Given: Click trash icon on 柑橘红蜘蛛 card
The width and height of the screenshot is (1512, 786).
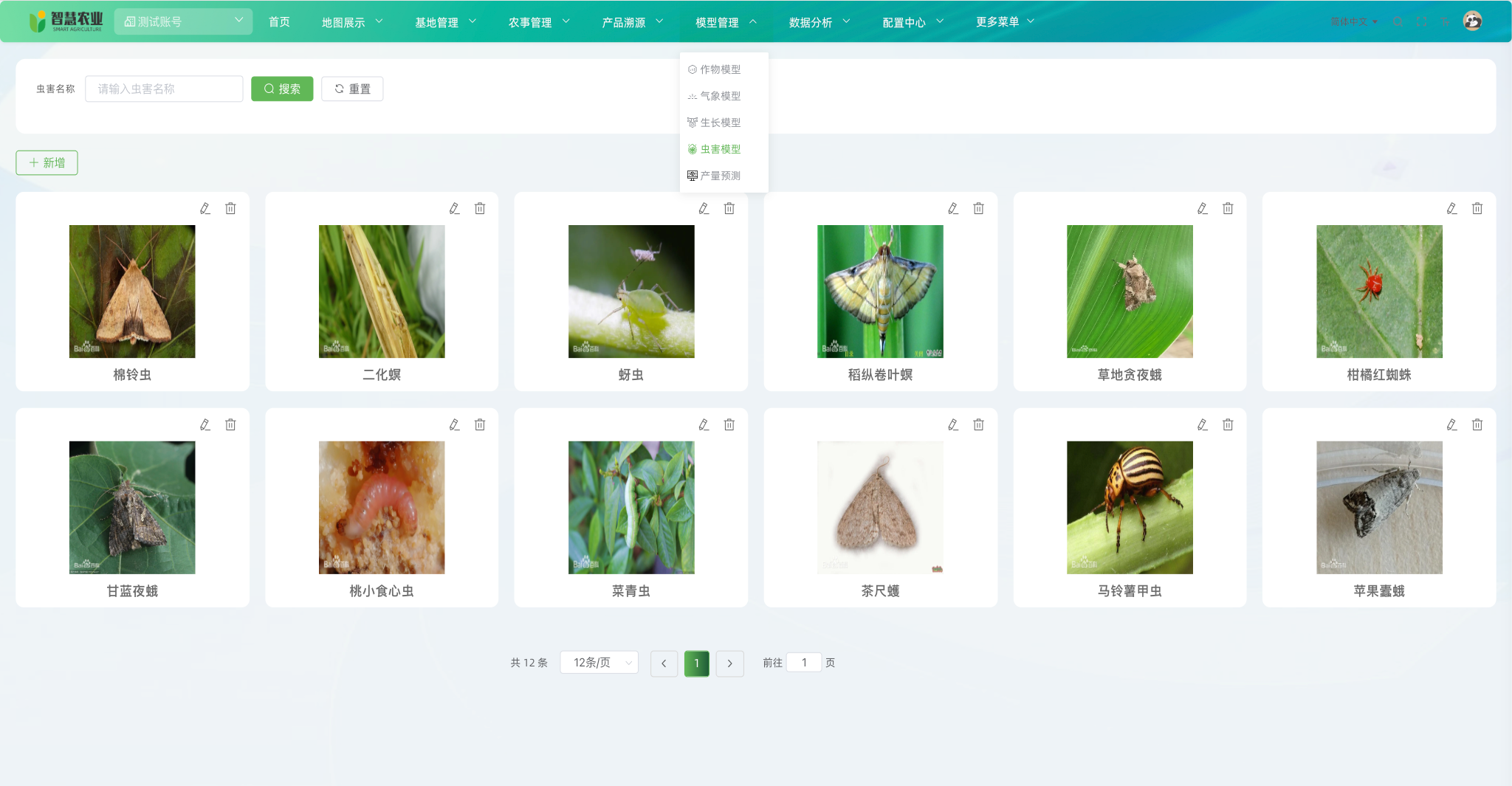Looking at the screenshot, I should [x=1477, y=209].
